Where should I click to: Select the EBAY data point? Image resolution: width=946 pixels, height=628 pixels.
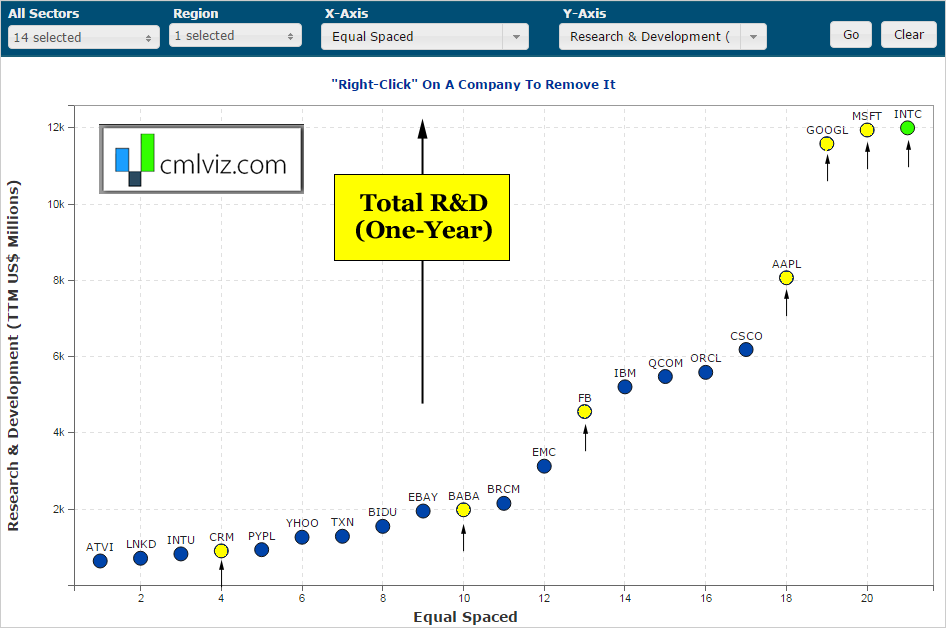click(423, 511)
